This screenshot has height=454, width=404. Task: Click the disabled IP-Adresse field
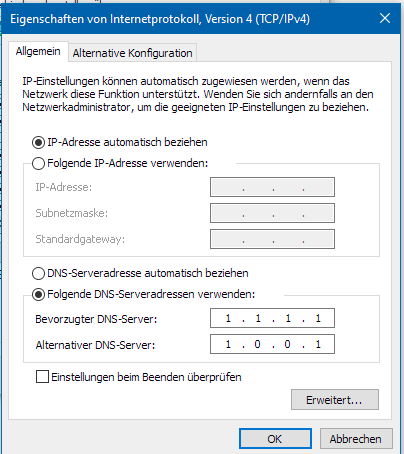[272, 187]
